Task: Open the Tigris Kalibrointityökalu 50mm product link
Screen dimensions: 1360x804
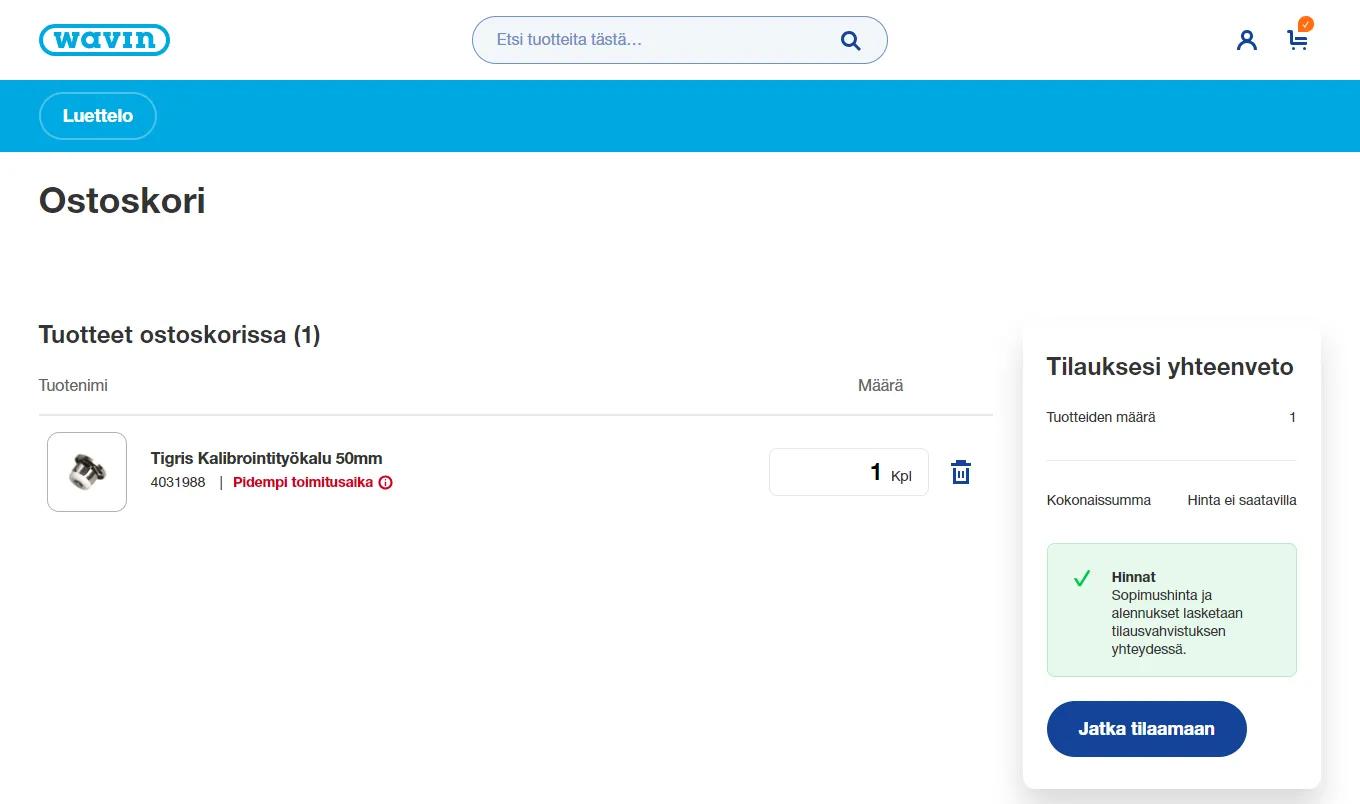Action: 267,459
